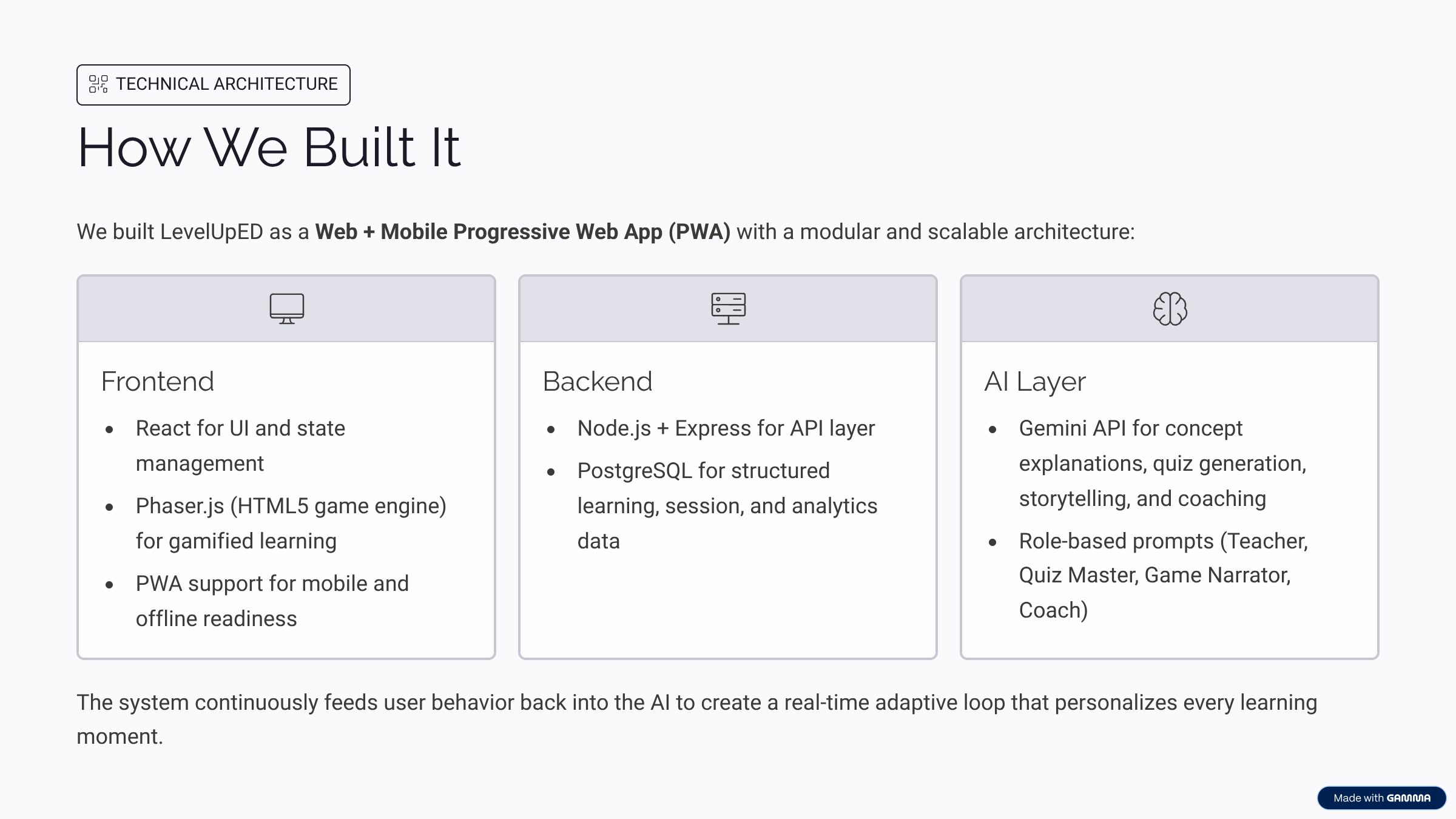This screenshot has height=819, width=1456.
Task: Click the monitor icon above Frontend
Action: pos(287,309)
